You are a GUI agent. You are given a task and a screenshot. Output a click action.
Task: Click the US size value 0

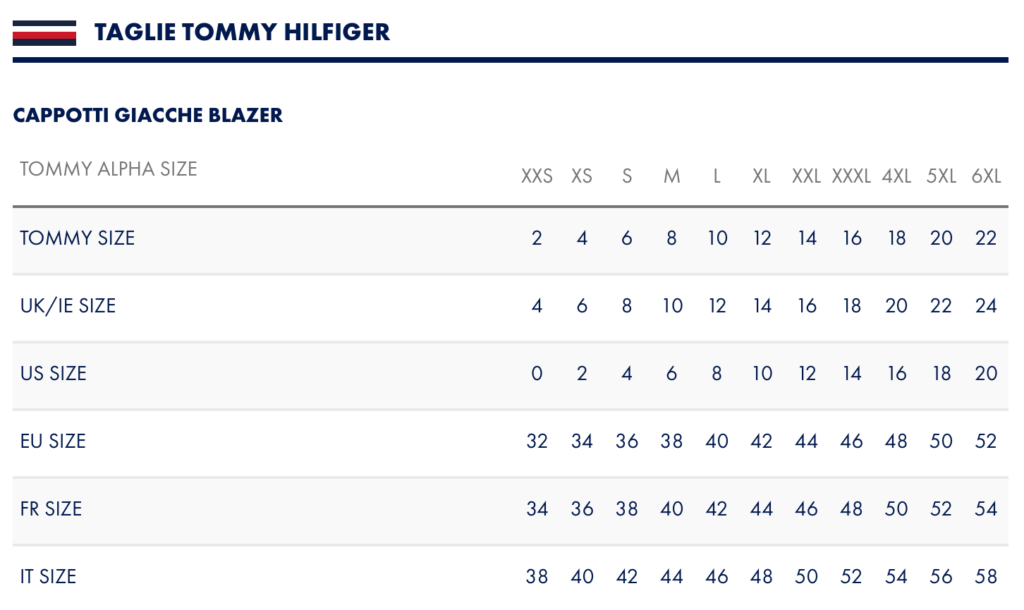click(537, 374)
